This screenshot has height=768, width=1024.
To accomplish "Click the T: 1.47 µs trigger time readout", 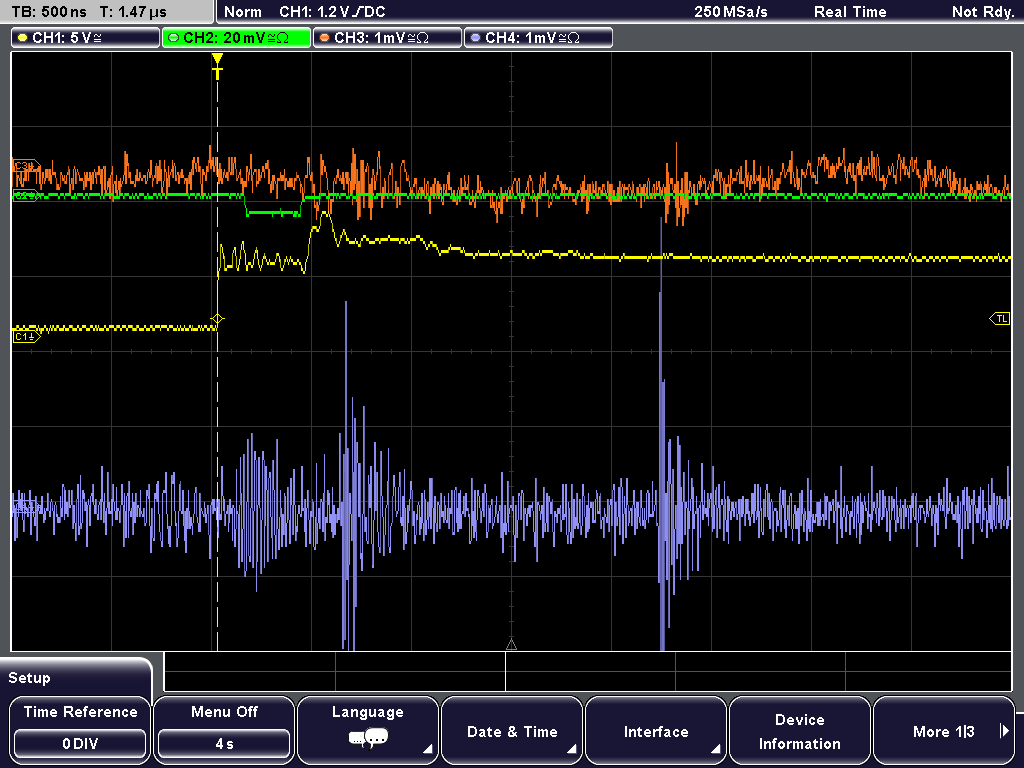I will click(133, 12).
